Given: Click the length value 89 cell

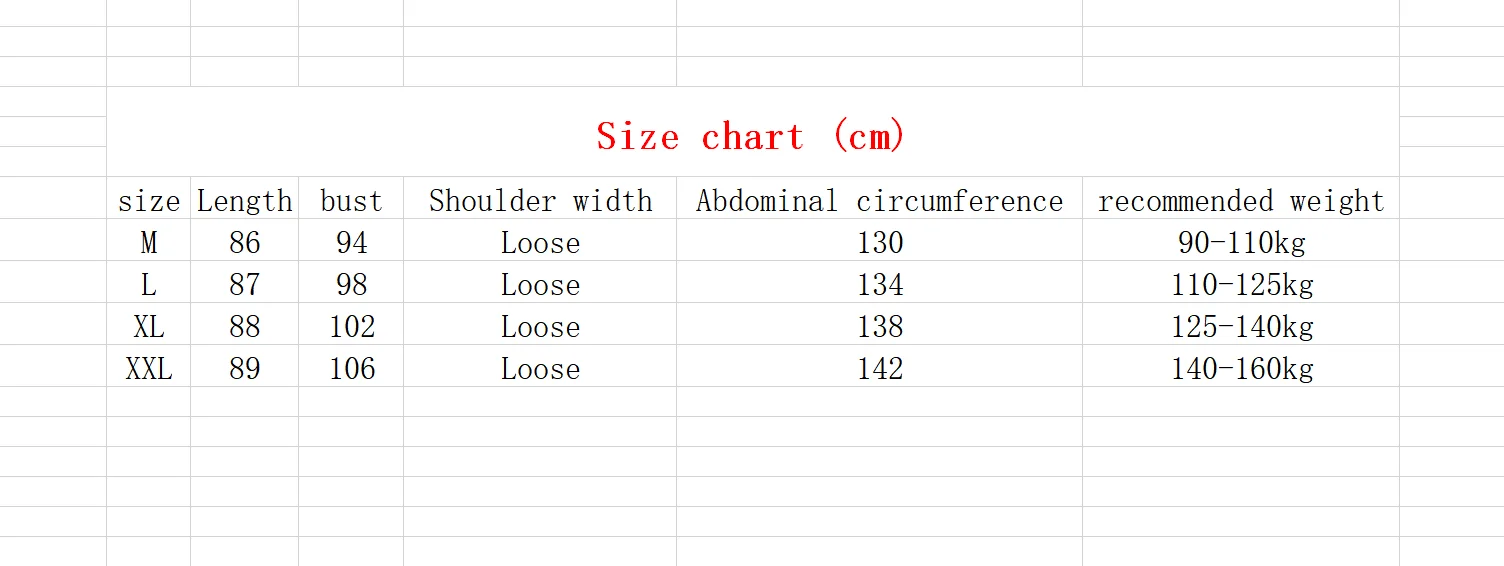Looking at the screenshot, I should [x=245, y=366].
